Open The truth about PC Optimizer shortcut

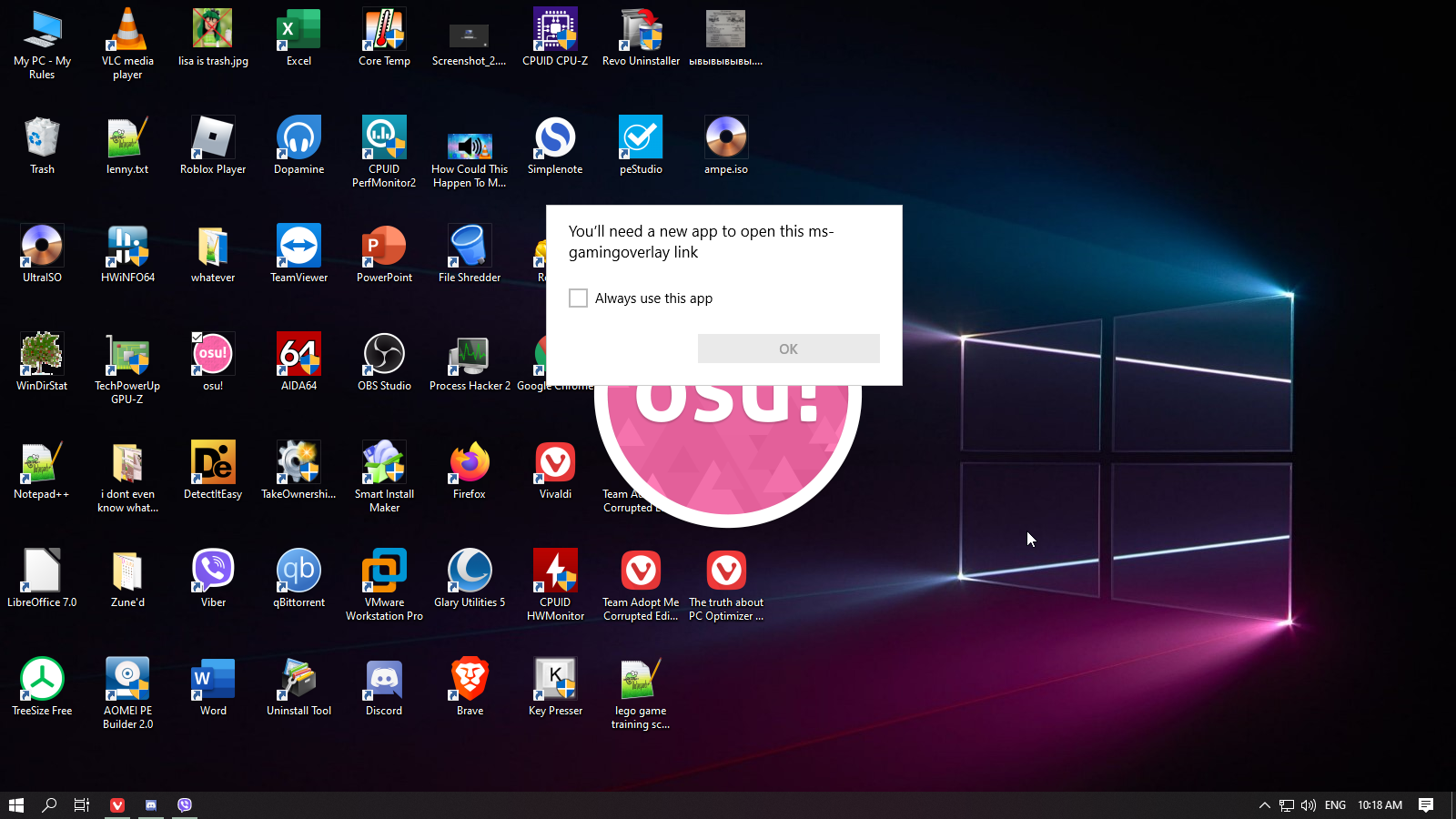(726, 585)
